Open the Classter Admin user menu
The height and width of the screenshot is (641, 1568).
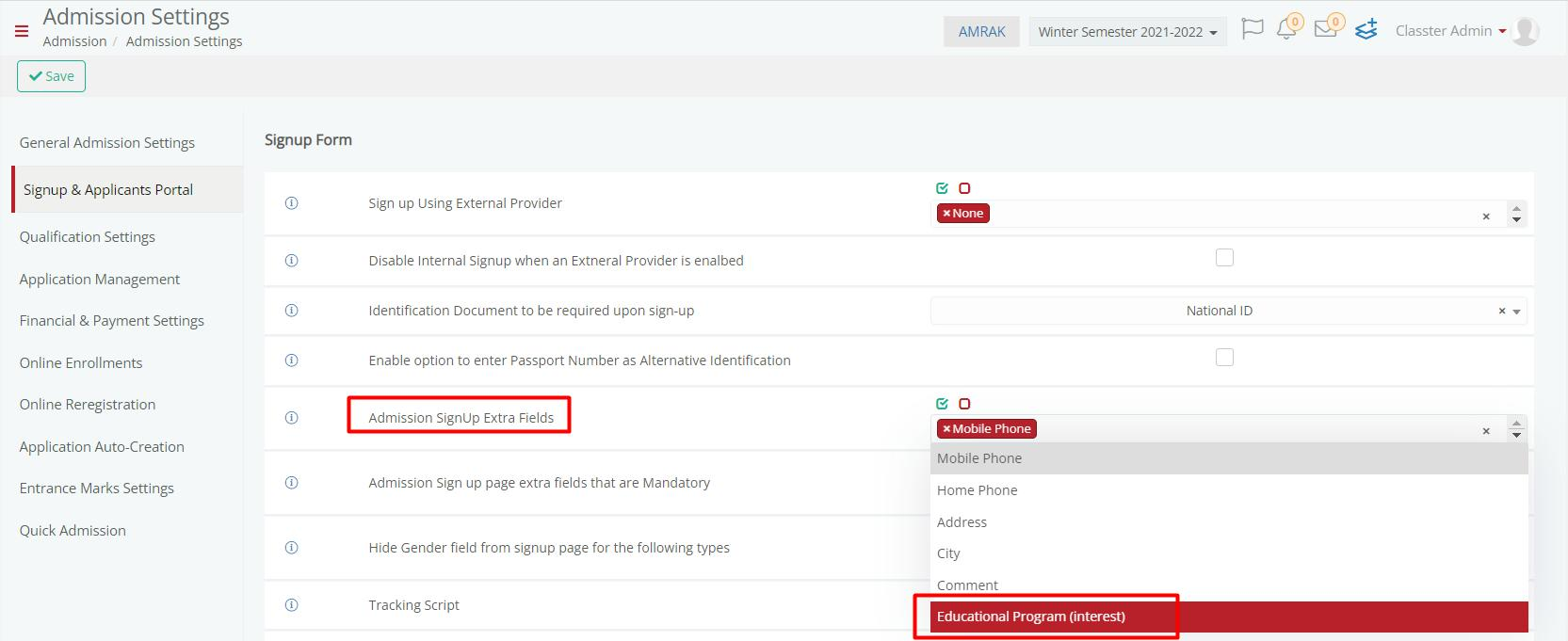click(x=1450, y=31)
